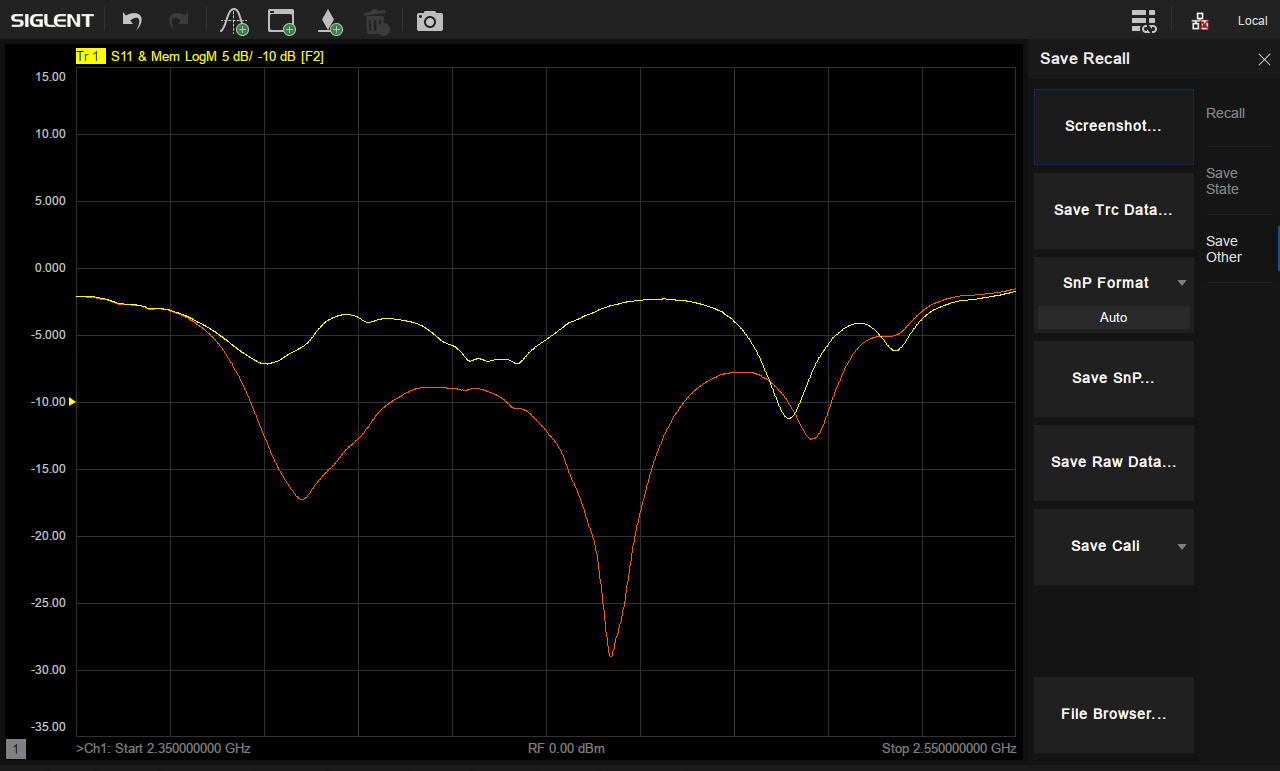Viewport: 1280px width, 771px height.
Task: Click the Add Window icon
Action: (282, 21)
